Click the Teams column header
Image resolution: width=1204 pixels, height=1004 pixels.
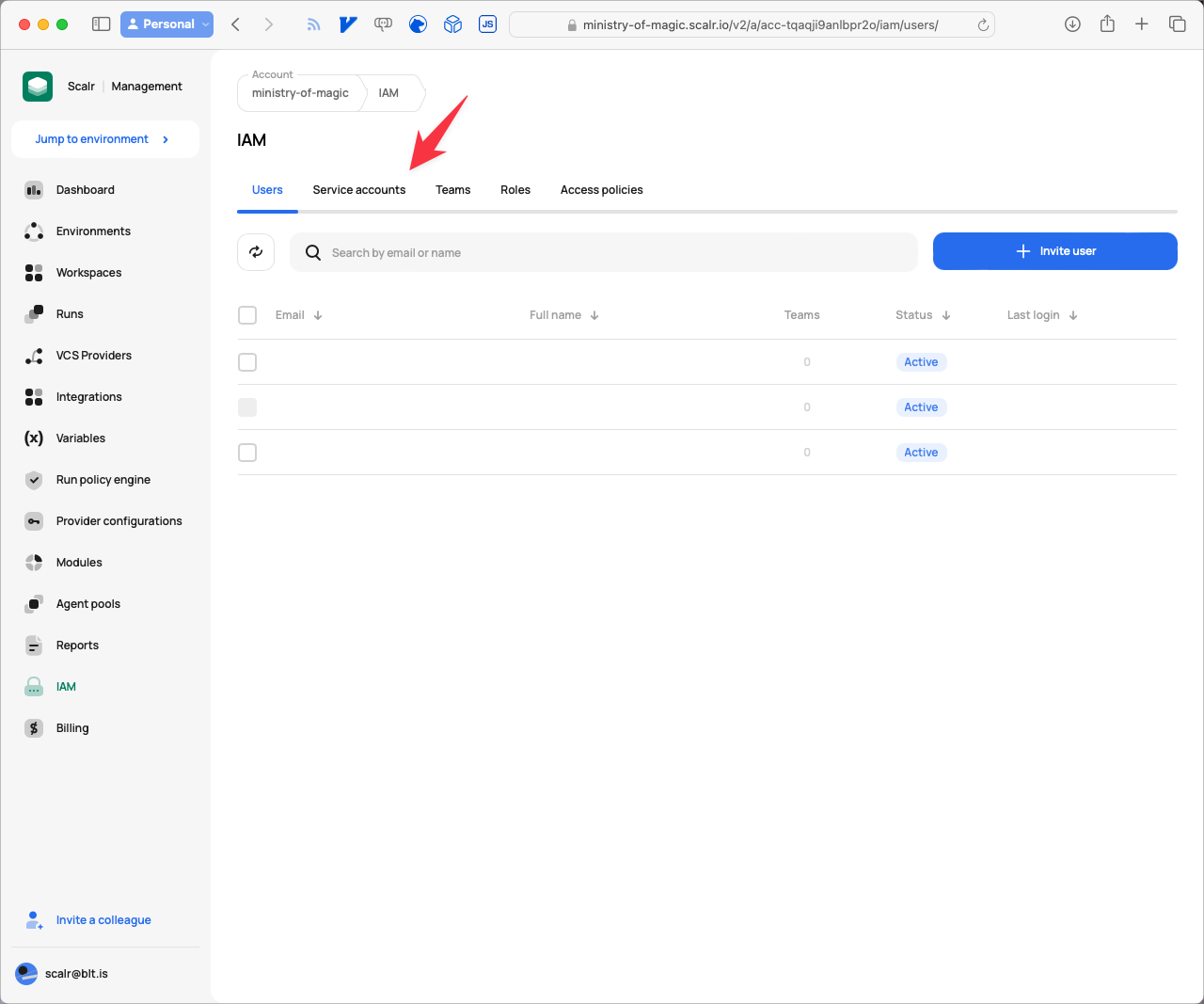pos(802,315)
